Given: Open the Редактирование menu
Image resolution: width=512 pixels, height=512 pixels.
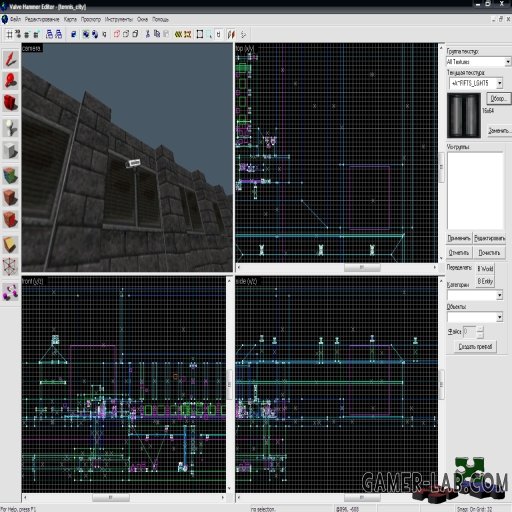Looking at the screenshot, I should pos(42,19).
